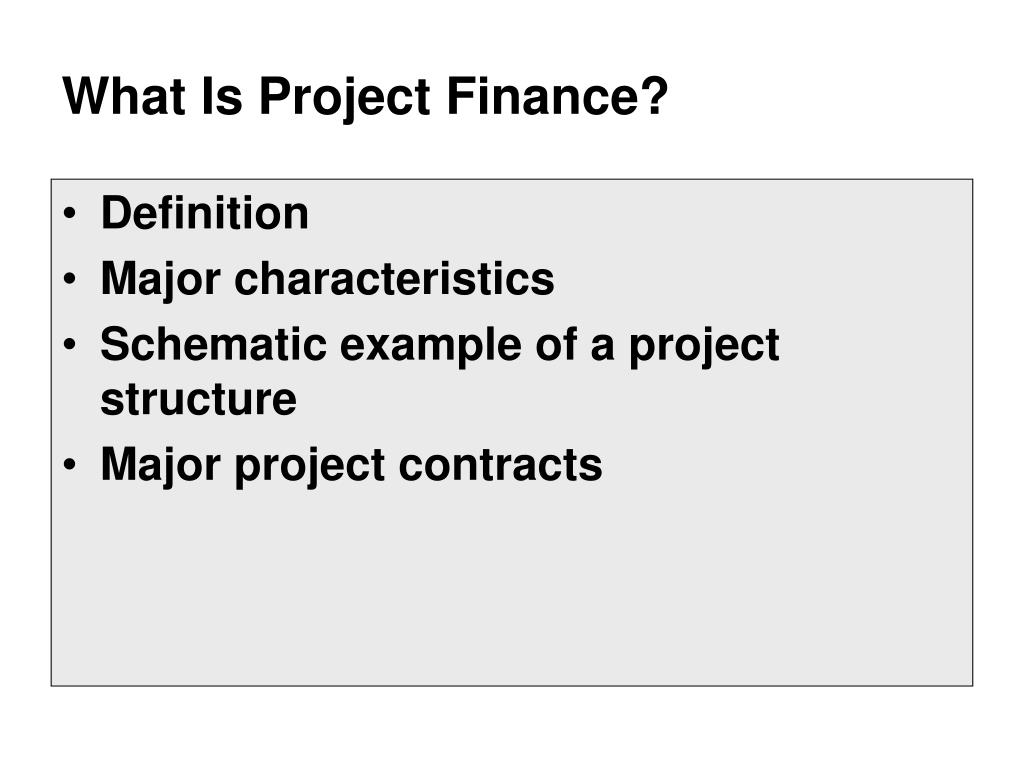Click the word "example" in the third bullet
Screen dimensions: 1024x768
point(430,347)
